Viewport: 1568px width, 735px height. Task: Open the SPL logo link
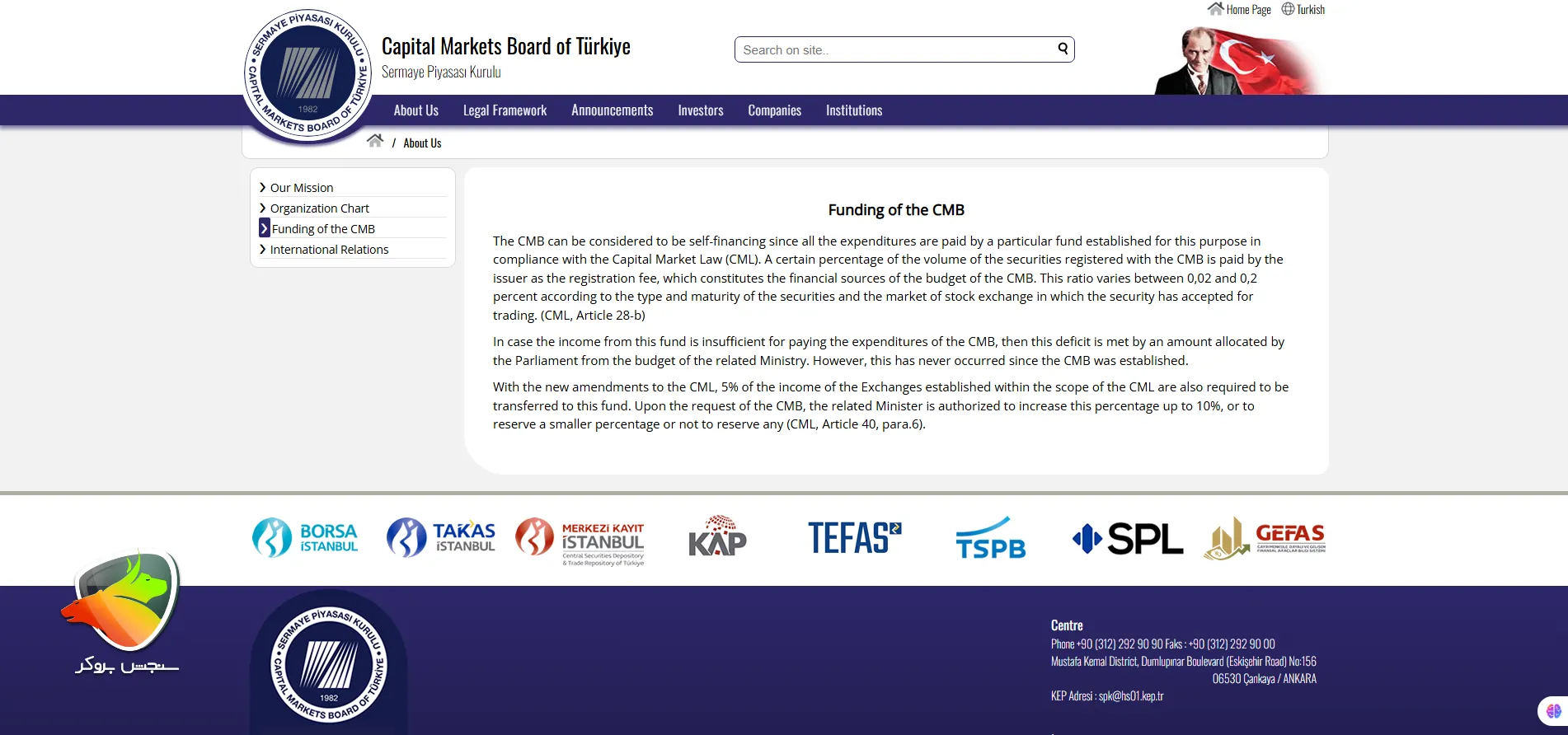[x=1127, y=539]
